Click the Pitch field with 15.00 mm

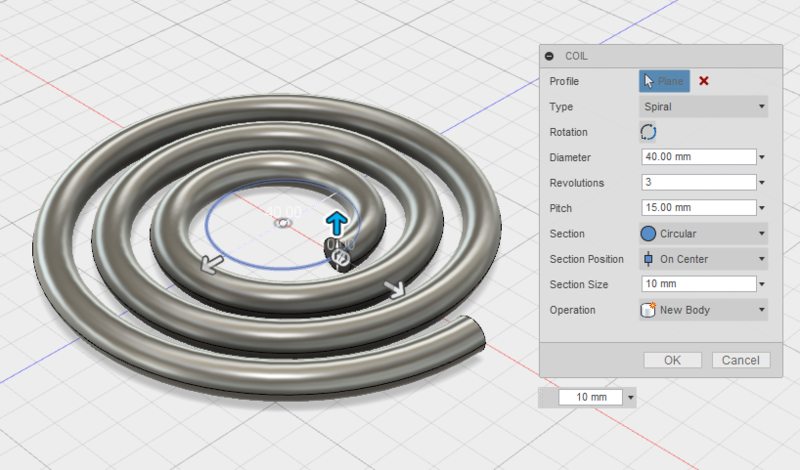tap(698, 208)
